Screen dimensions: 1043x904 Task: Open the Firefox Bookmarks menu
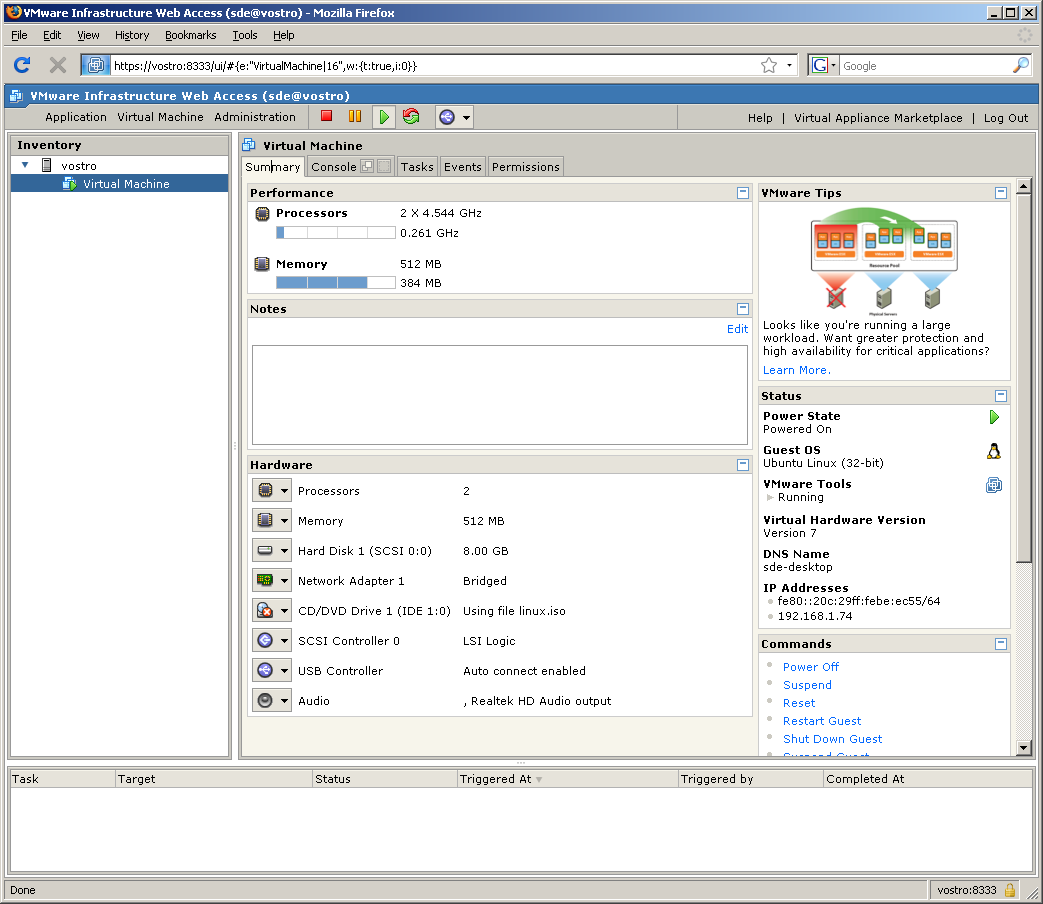point(190,35)
